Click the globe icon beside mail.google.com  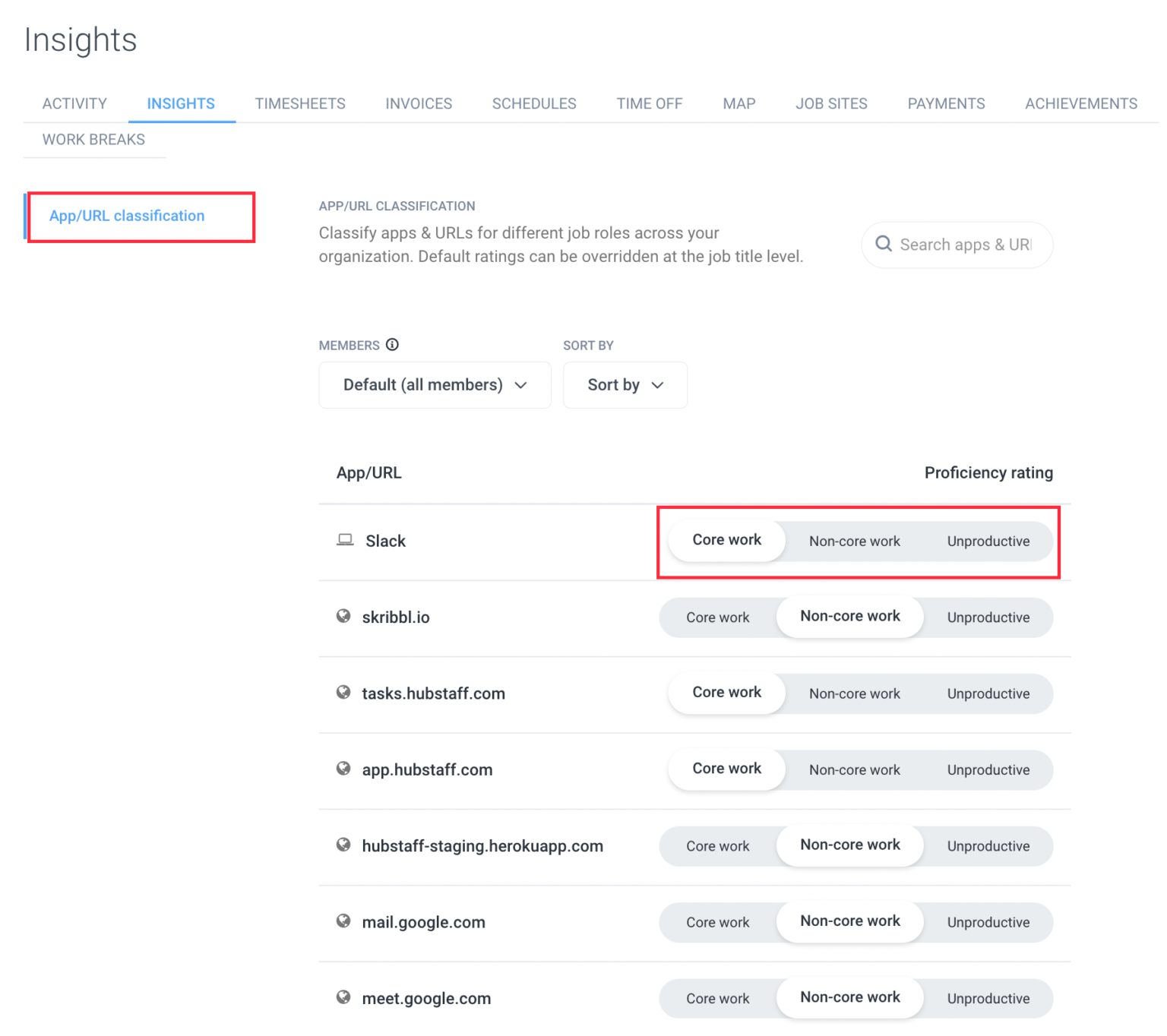[x=343, y=921]
